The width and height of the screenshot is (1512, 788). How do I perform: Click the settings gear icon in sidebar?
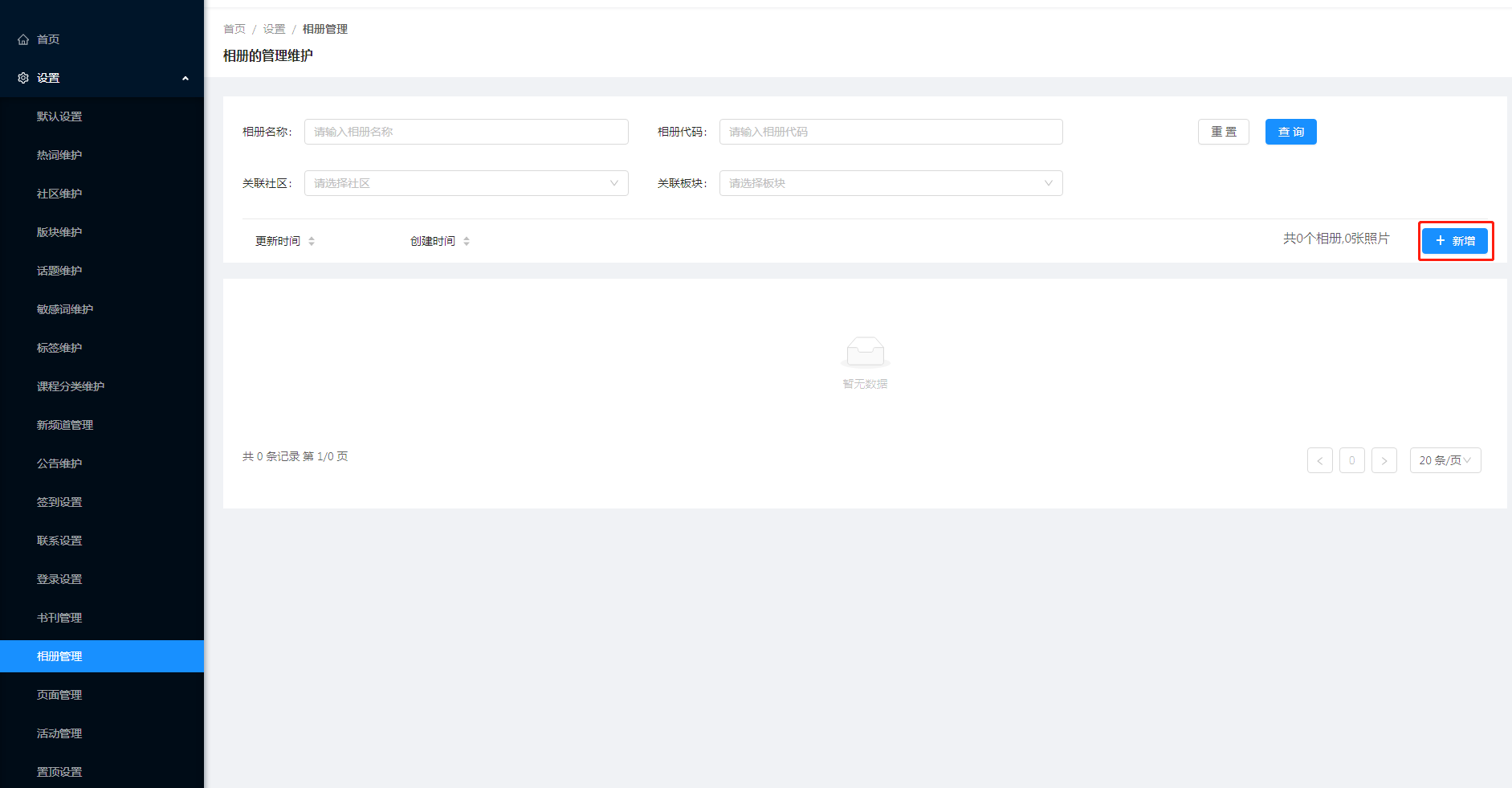[23, 78]
